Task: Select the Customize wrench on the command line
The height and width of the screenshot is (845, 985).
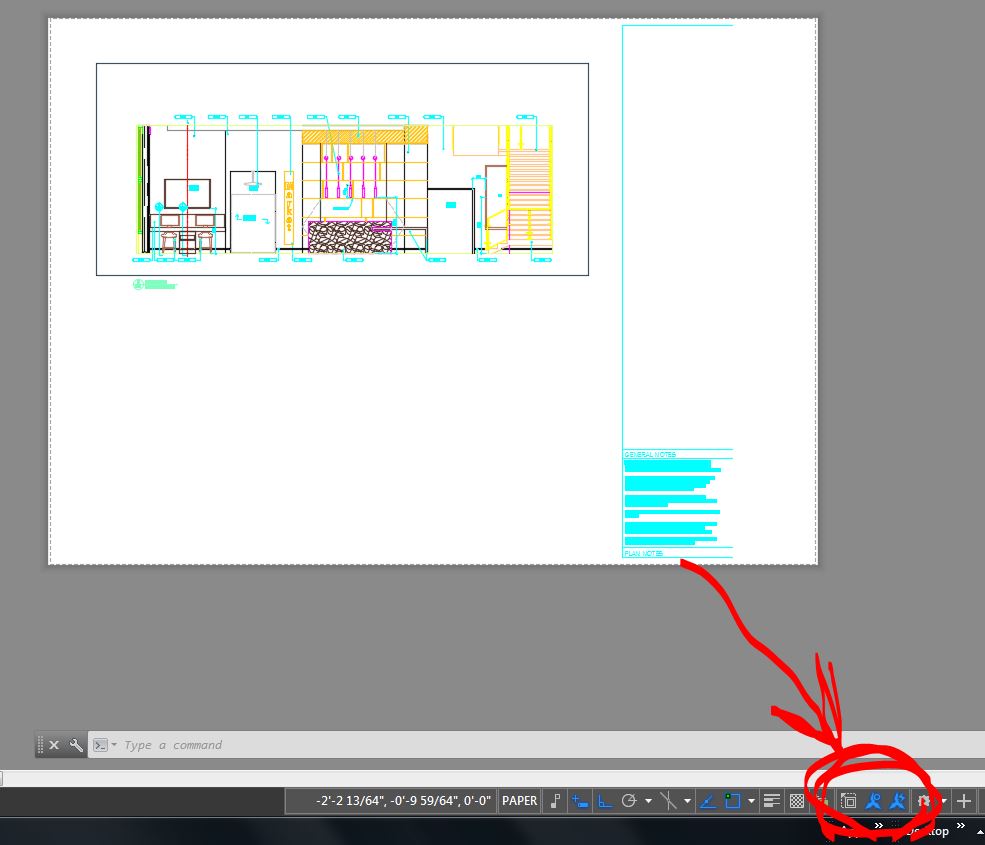Action: (x=77, y=745)
